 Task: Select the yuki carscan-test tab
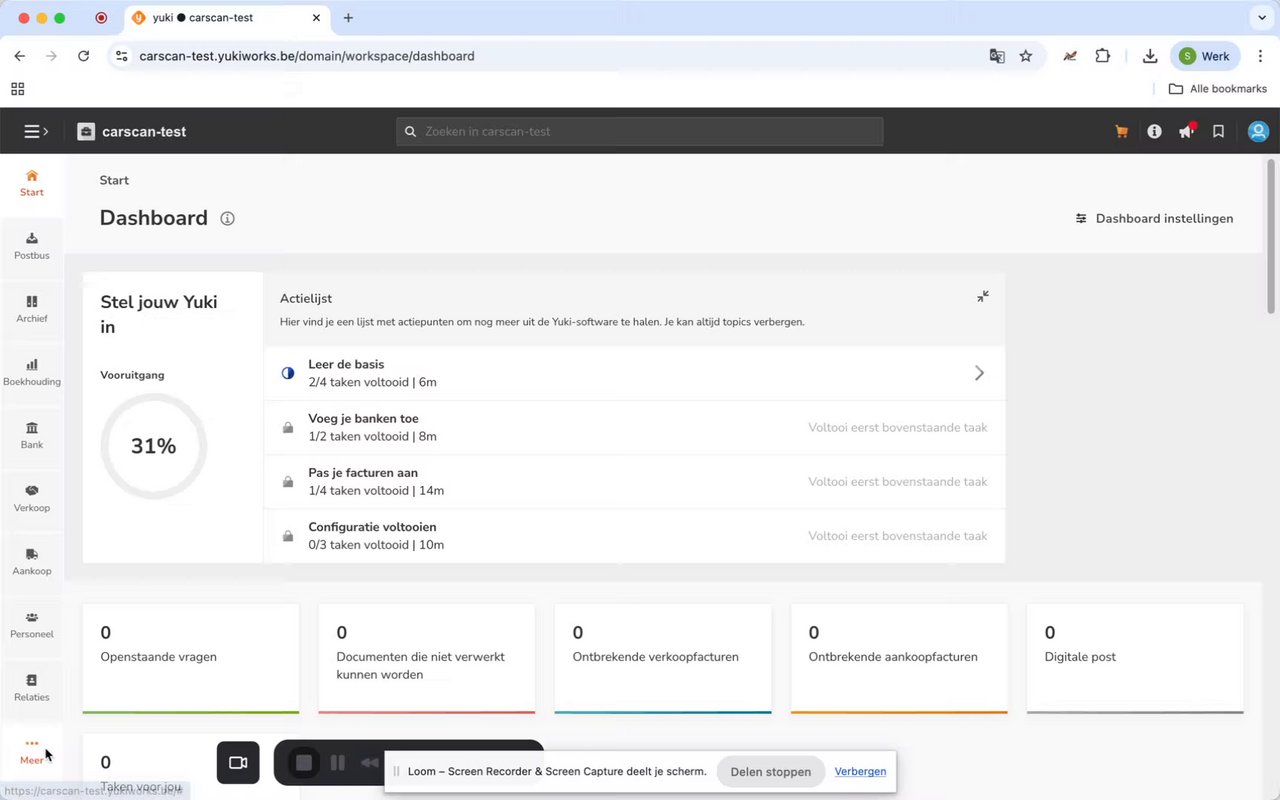[x=226, y=18]
